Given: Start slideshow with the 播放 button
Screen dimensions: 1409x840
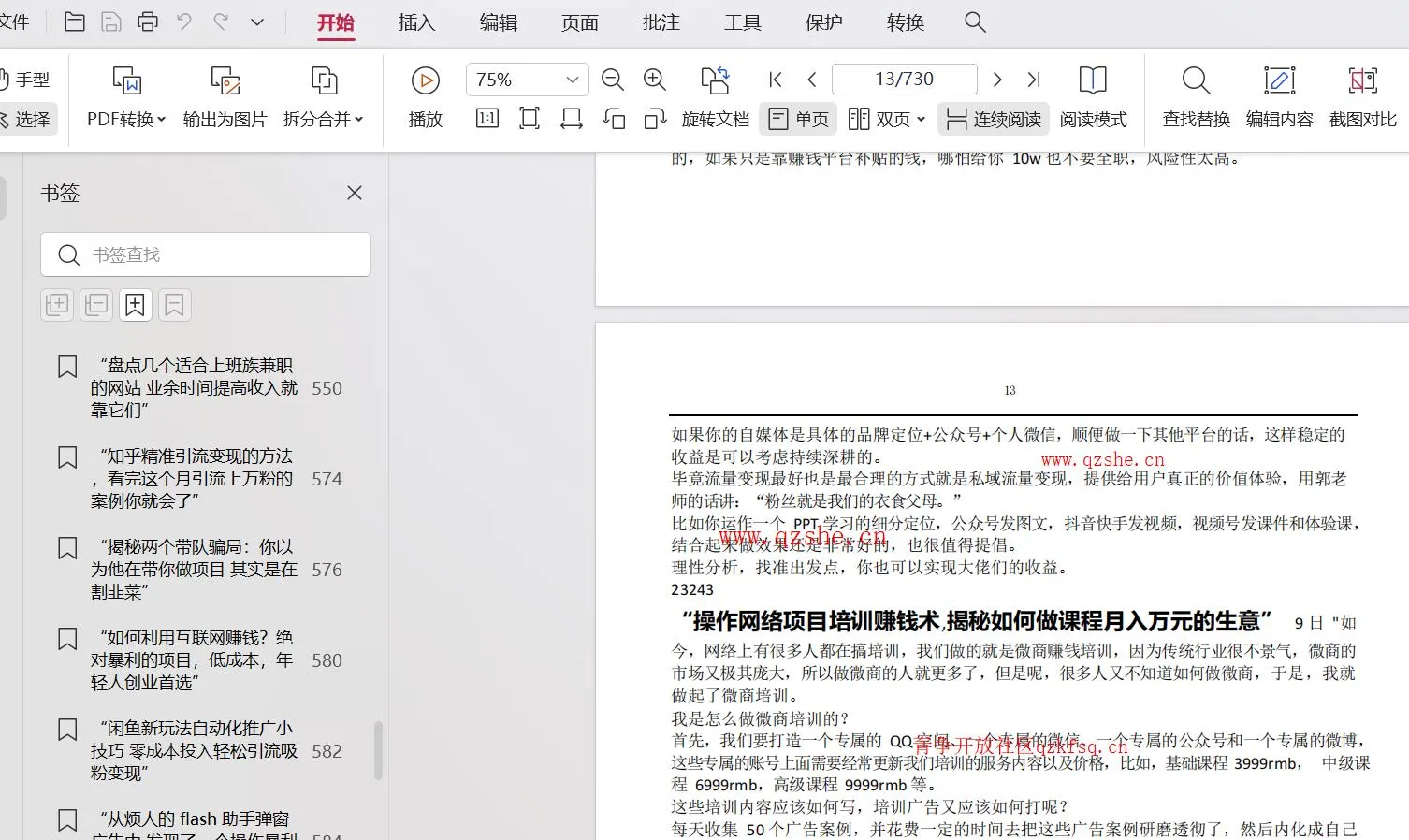Looking at the screenshot, I should (426, 98).
